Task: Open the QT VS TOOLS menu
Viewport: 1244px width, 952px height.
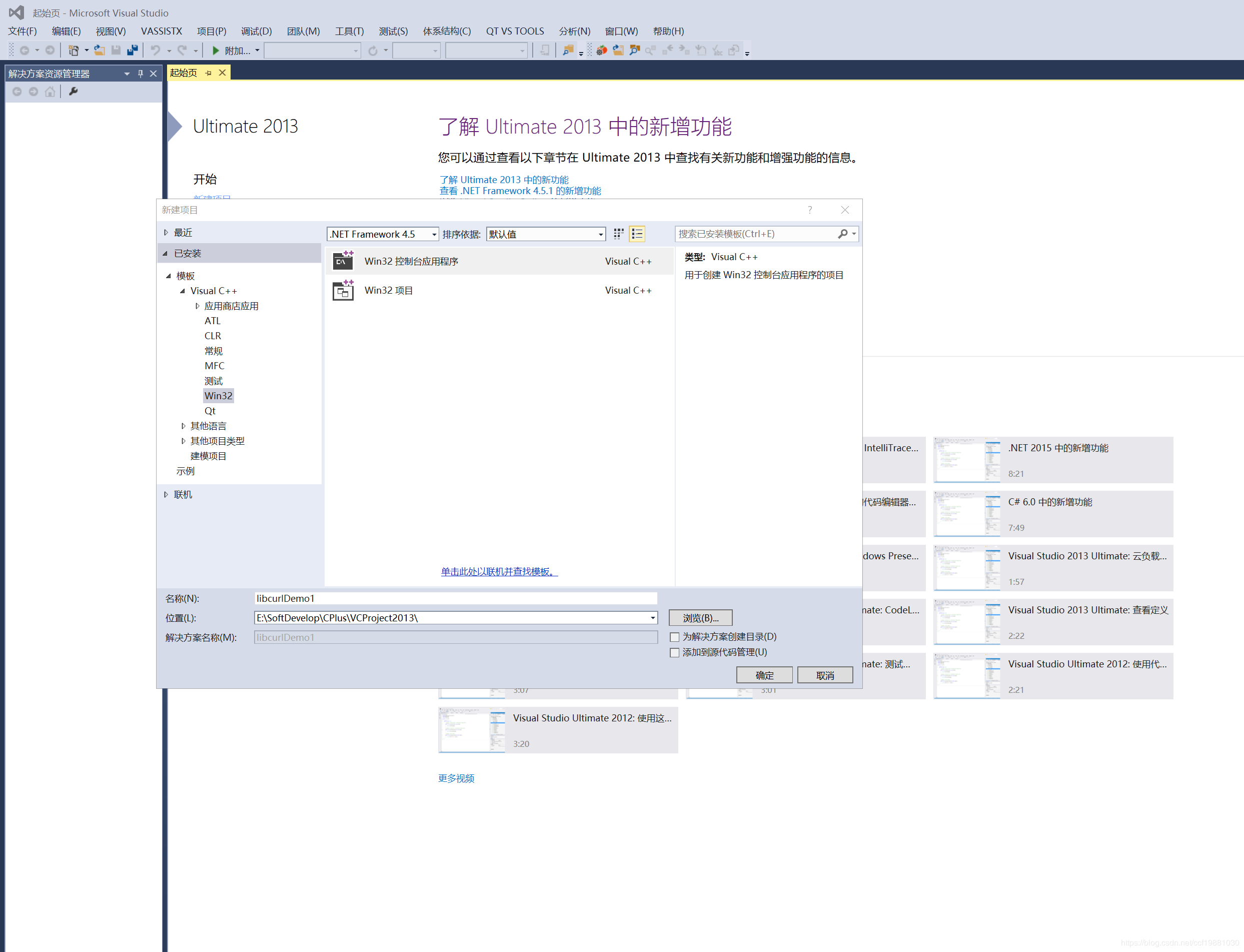Action: [x=514, y=31]
